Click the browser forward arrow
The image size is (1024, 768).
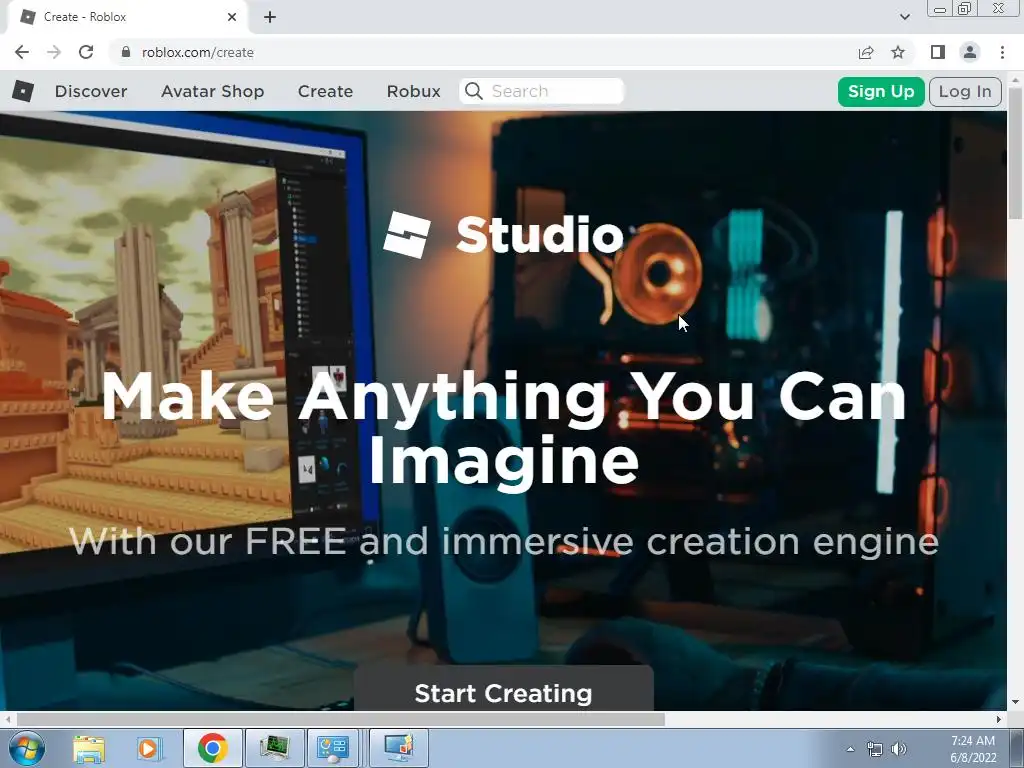tap(54, 52)
